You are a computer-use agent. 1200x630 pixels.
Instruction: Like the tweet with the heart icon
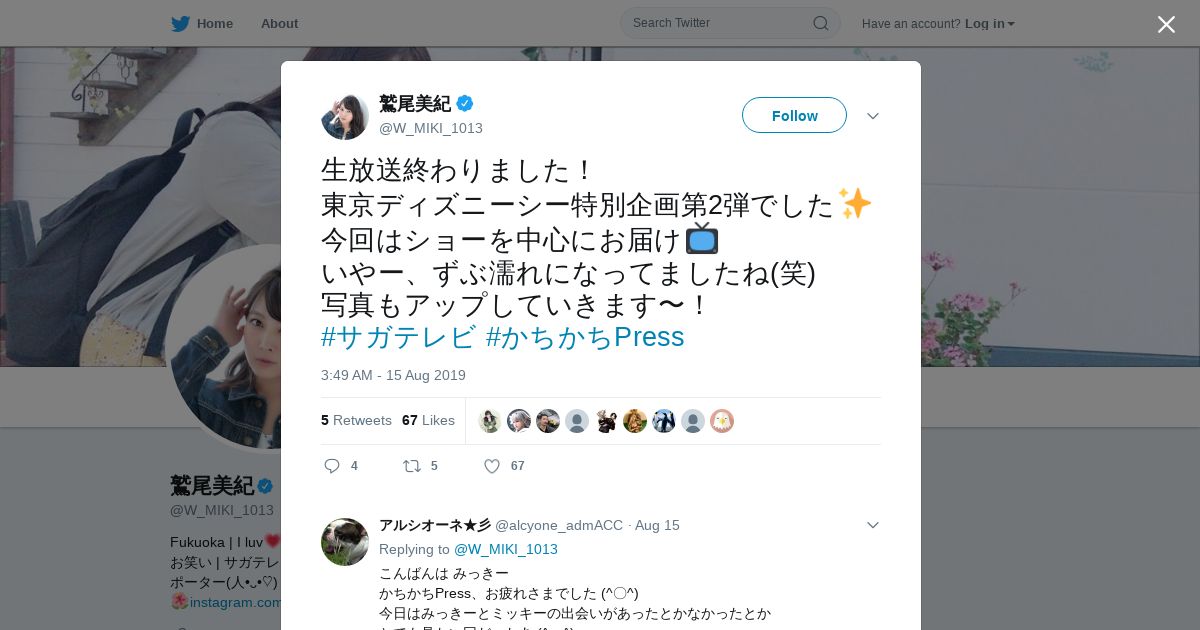[x=492, y=466]
